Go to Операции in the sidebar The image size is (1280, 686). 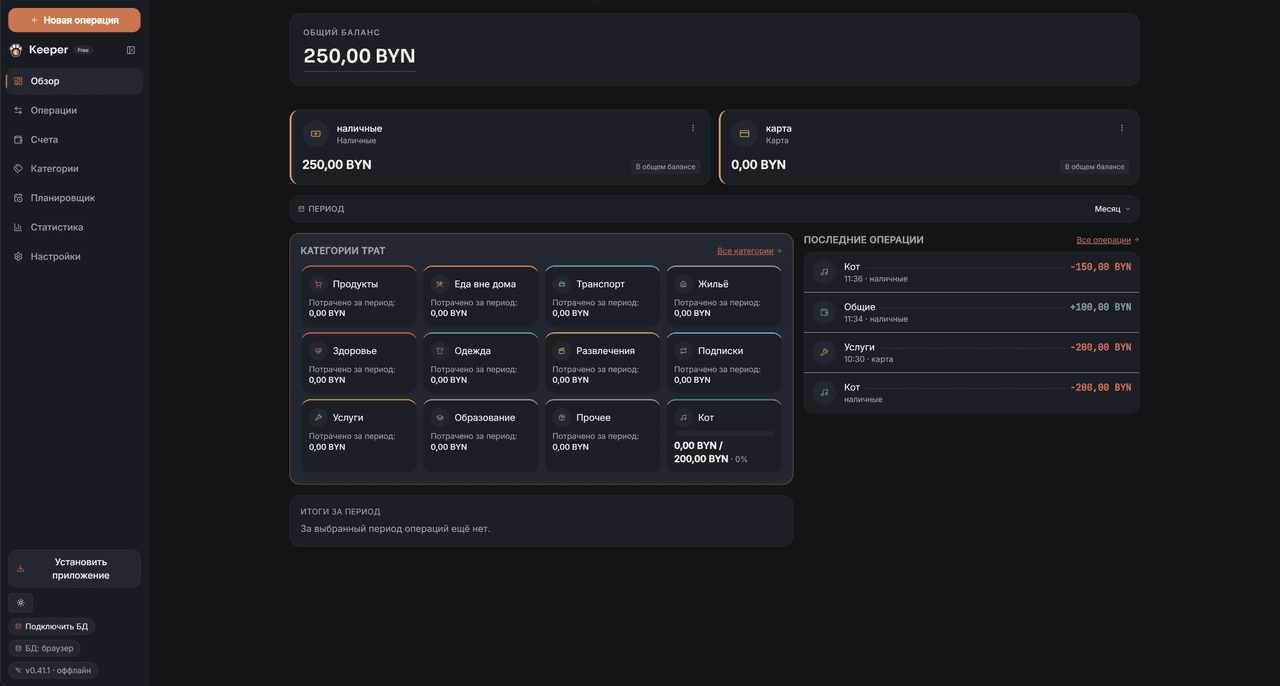point(75,110)
